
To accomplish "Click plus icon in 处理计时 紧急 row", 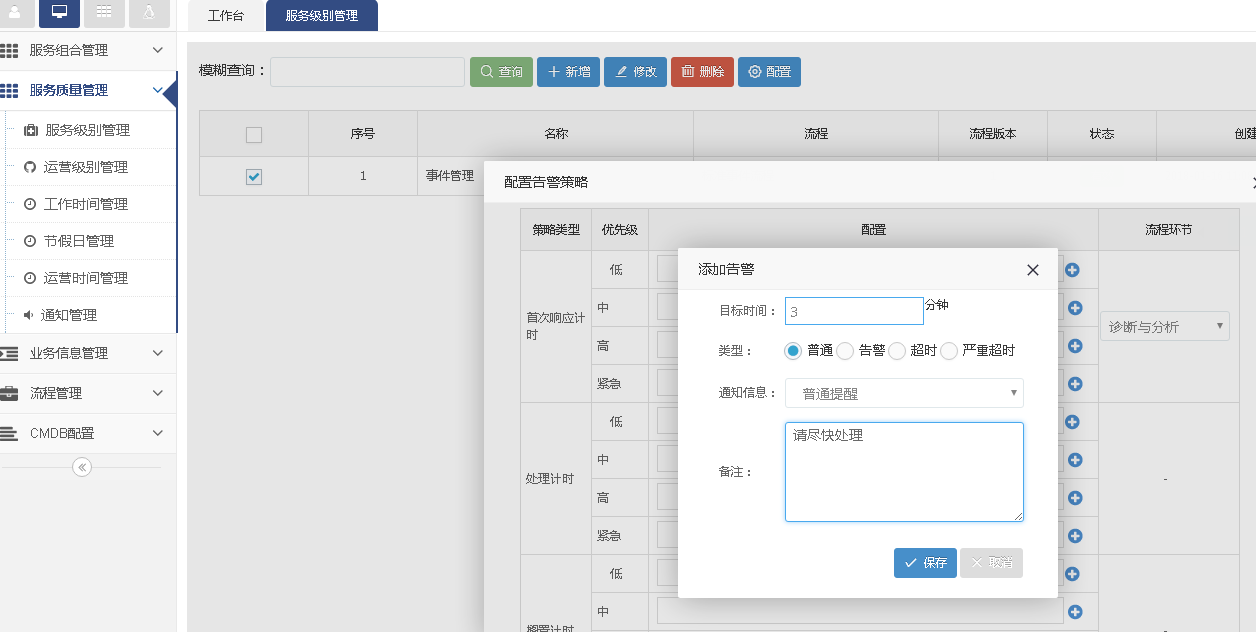I will pos(1075,536).
